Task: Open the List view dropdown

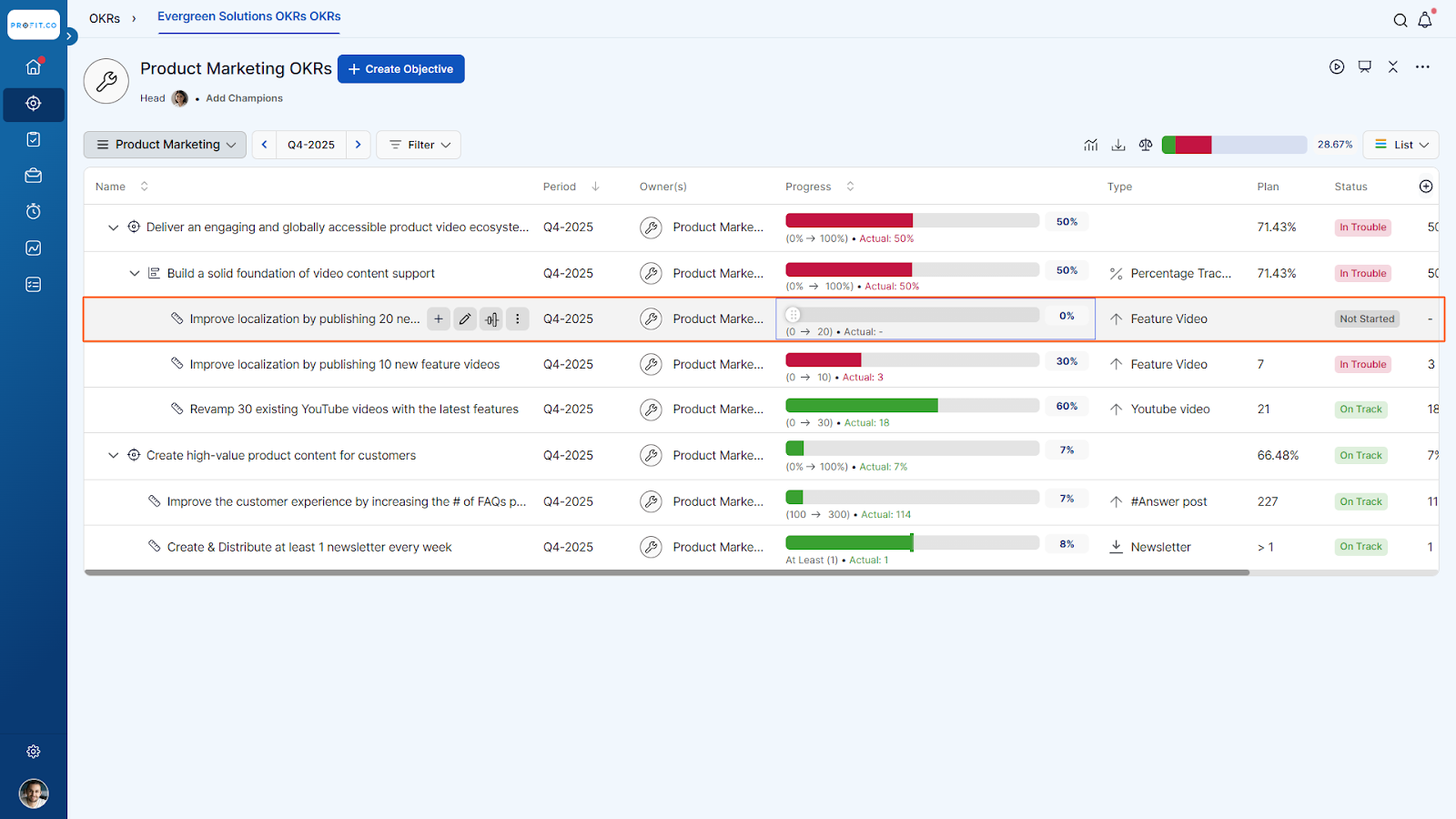Action: pyautogui.click(x=1401, y=145)
